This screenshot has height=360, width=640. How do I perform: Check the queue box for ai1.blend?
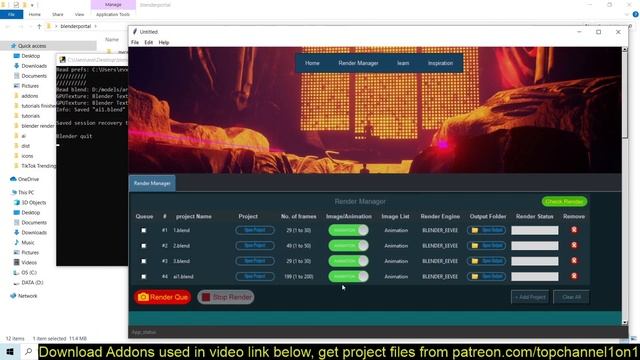(144, 276)
